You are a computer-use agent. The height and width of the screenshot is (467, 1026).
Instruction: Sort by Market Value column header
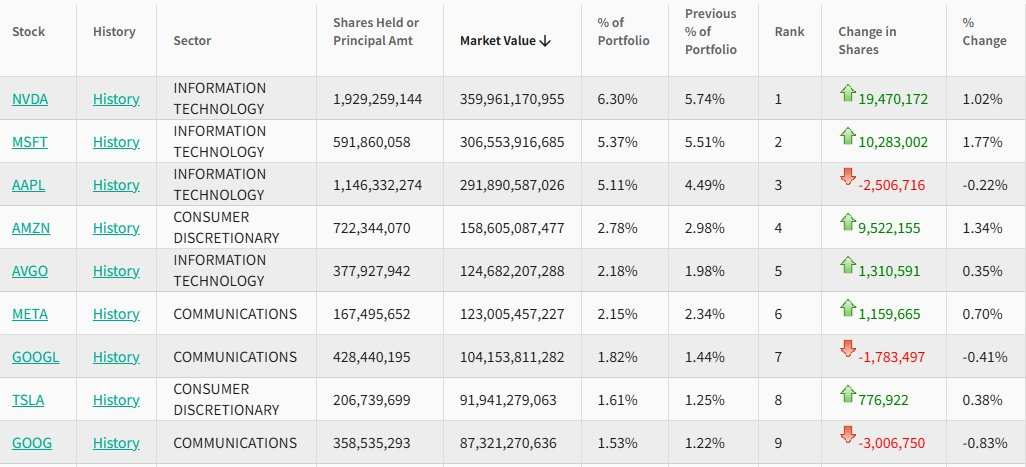pyautogui.click(x=505, y=41)
